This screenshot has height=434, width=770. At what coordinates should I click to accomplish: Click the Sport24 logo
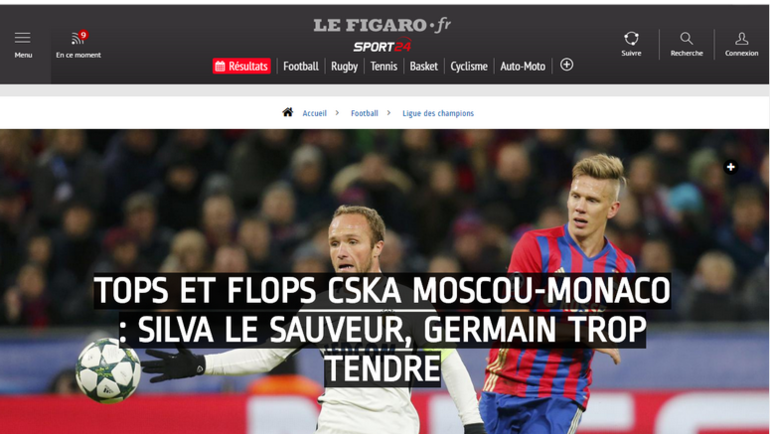(382, 46)
